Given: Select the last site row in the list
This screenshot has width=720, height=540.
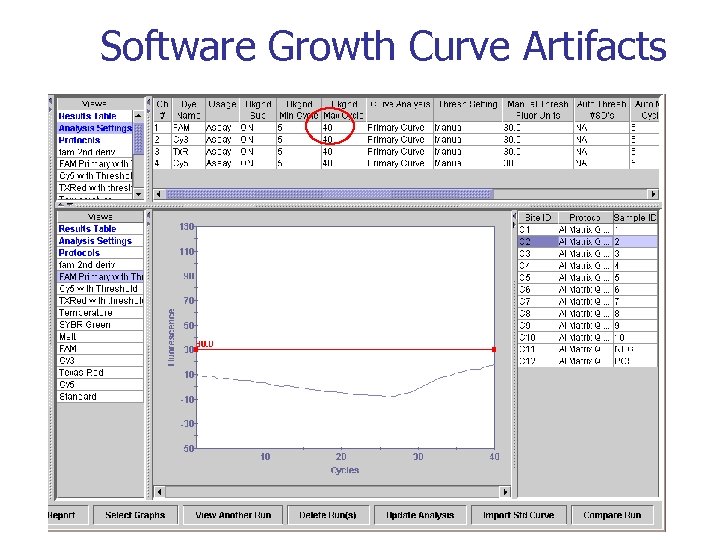Looking at the screenshot, I should (588, 361).
